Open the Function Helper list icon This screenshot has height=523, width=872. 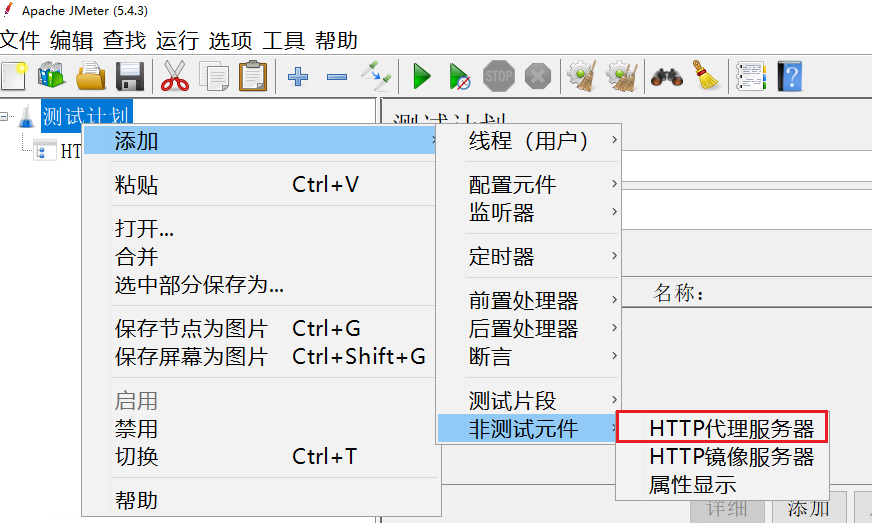[751, 76]
